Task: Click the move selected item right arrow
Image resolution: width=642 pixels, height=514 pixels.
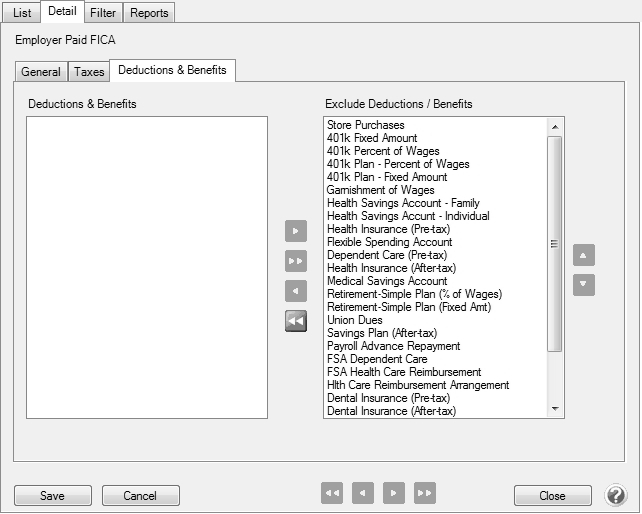Action: point(295,232)
